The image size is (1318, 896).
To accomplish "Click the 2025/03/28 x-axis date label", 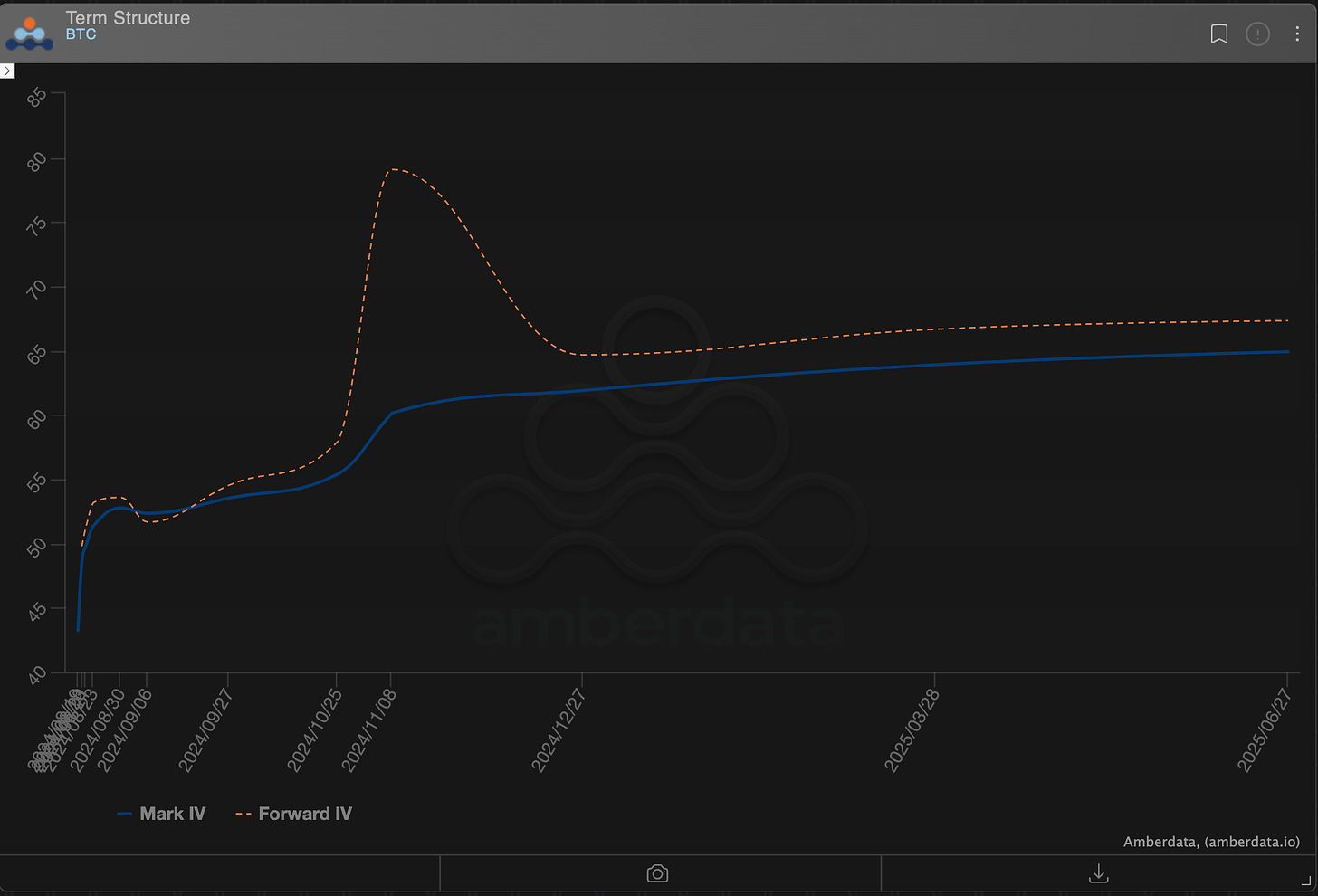I will coord(912,729).
